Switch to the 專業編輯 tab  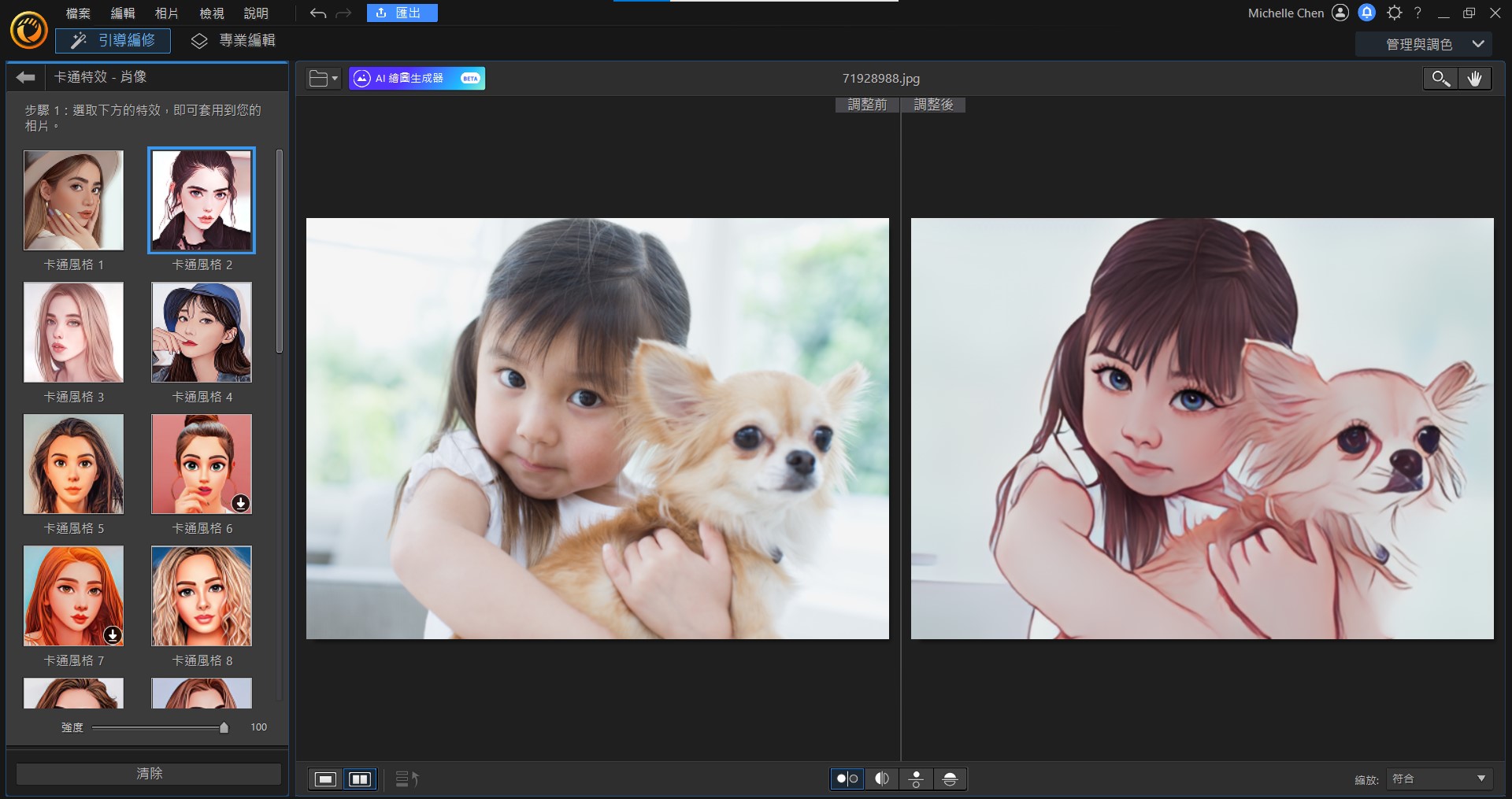[x=233, y=41]
